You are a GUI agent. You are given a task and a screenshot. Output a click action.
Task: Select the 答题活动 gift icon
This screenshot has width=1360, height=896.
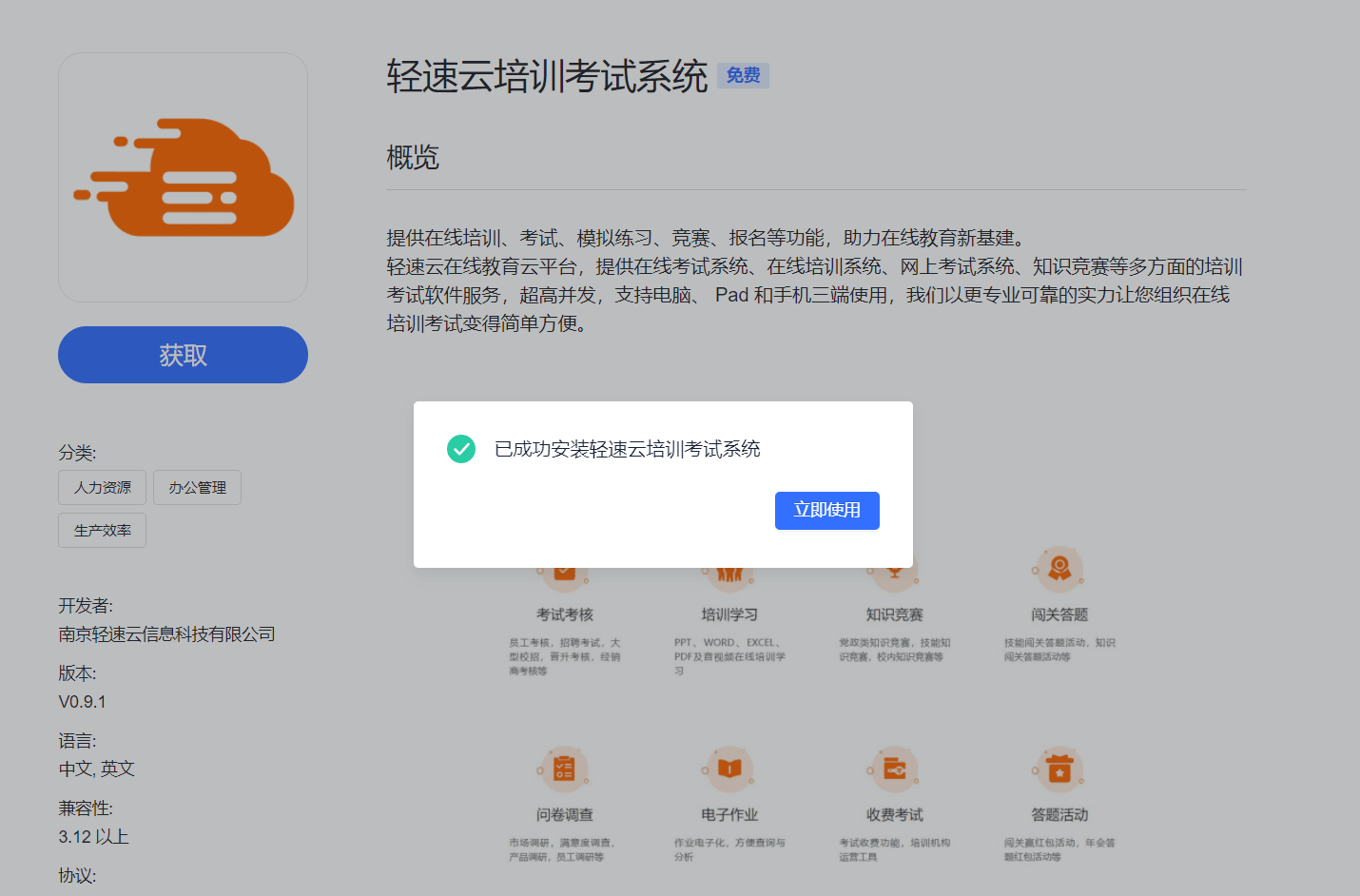(1059, 769)
